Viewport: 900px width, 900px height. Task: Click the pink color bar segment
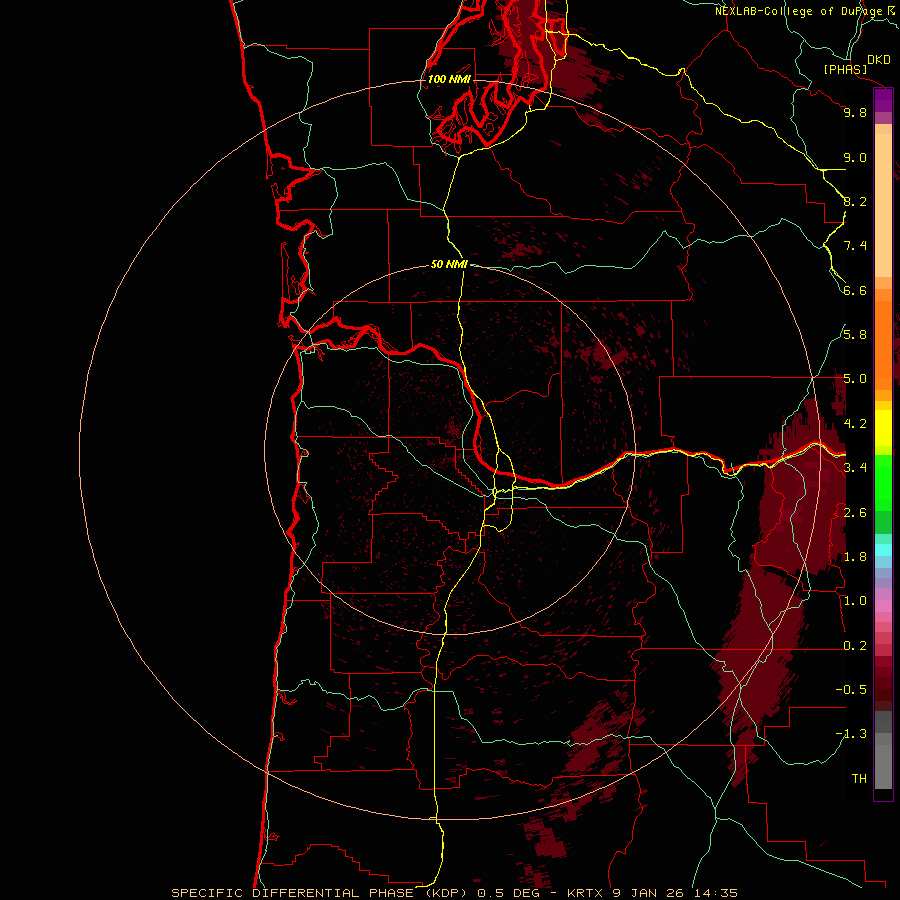(x=883, y=606)
